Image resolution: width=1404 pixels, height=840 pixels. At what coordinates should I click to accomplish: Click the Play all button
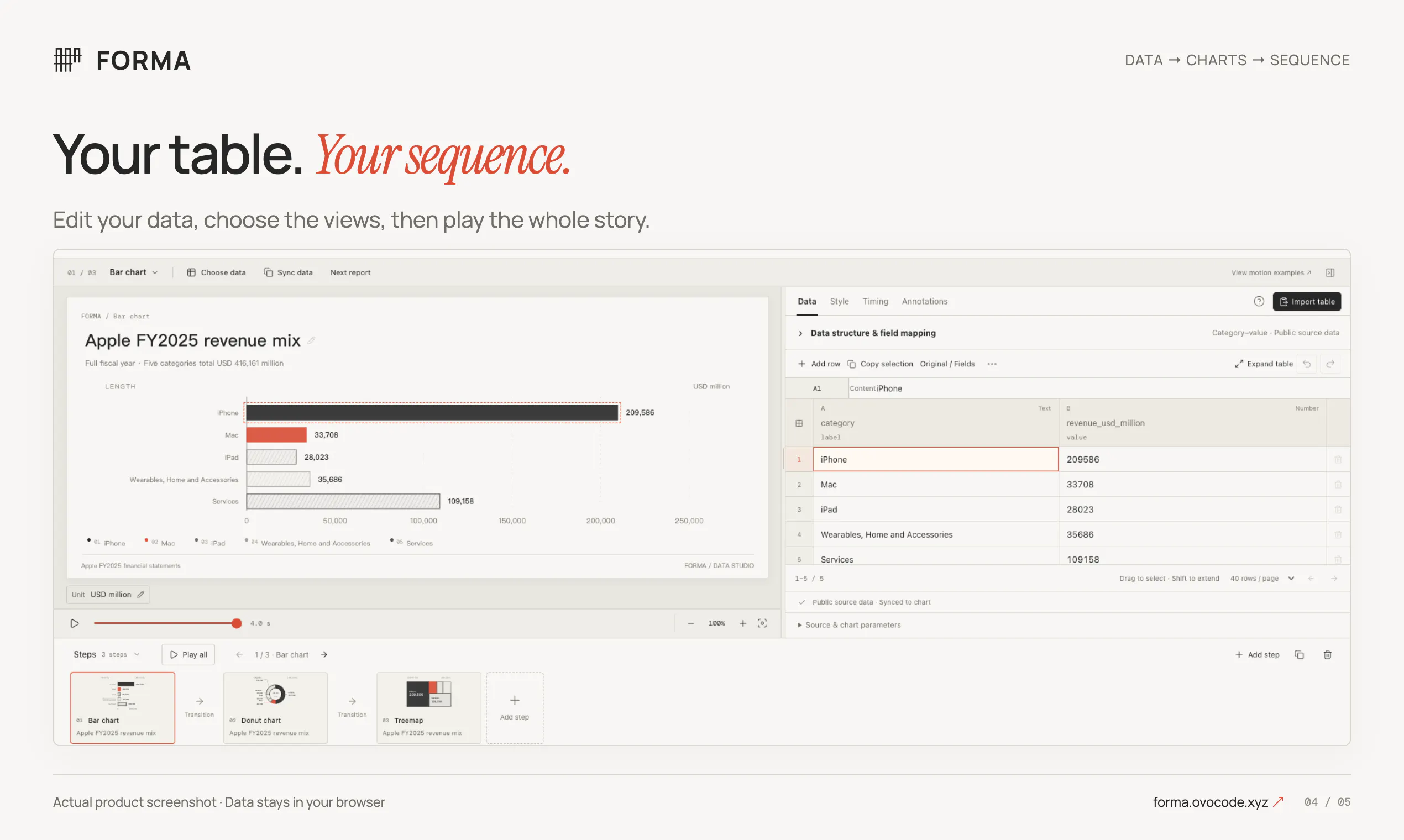tap(188, 654)
